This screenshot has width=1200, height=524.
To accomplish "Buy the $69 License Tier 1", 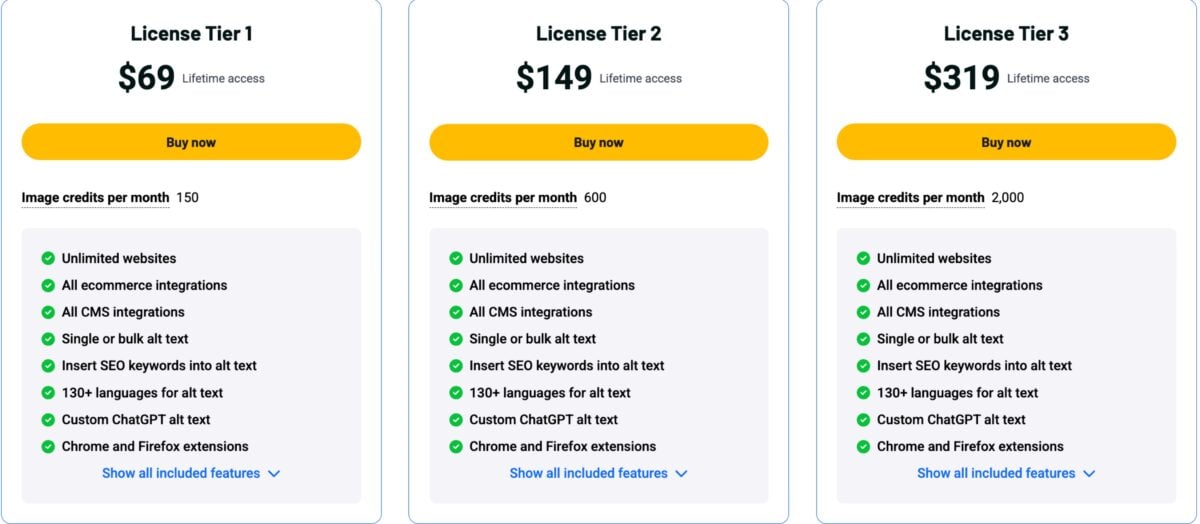I will 191,142.
